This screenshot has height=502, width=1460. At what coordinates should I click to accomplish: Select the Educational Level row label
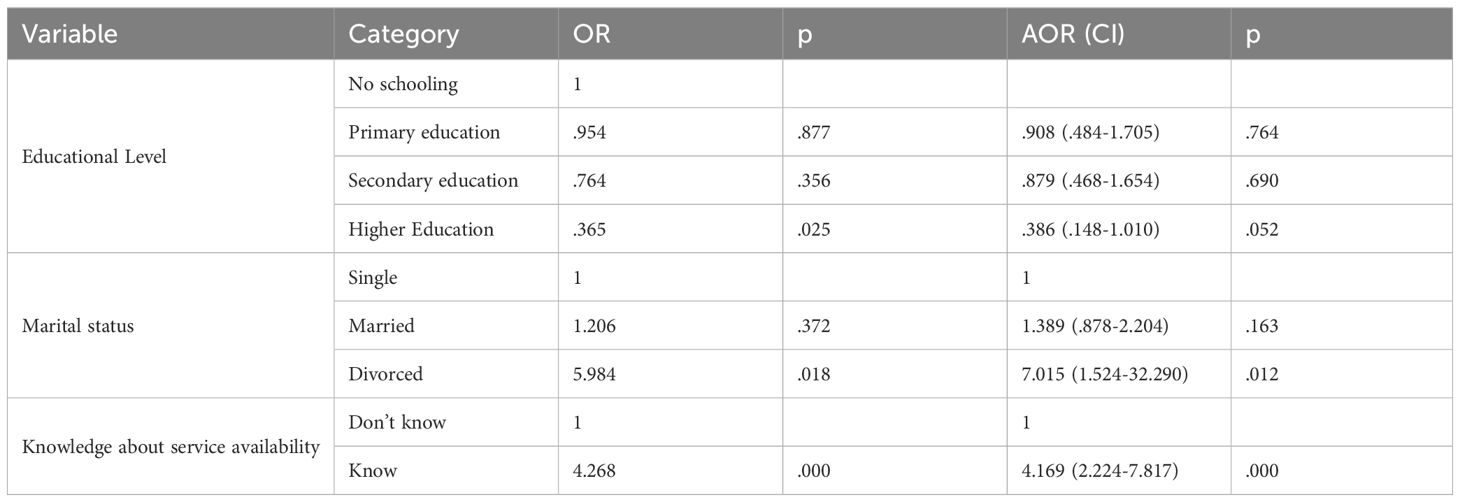(93, 156)
